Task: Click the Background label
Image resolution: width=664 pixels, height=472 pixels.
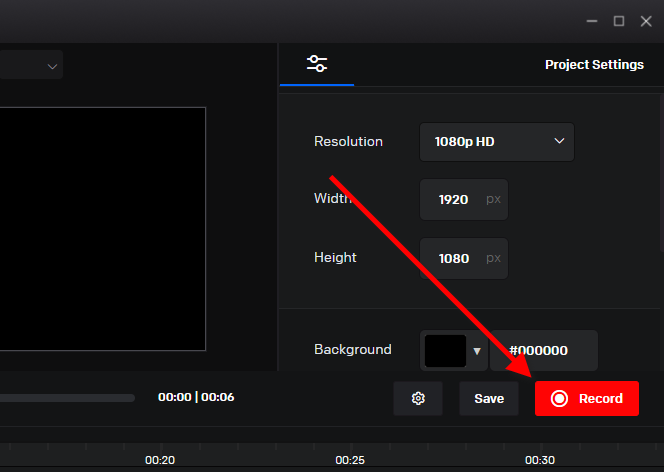Action: (x=353, y=349)
